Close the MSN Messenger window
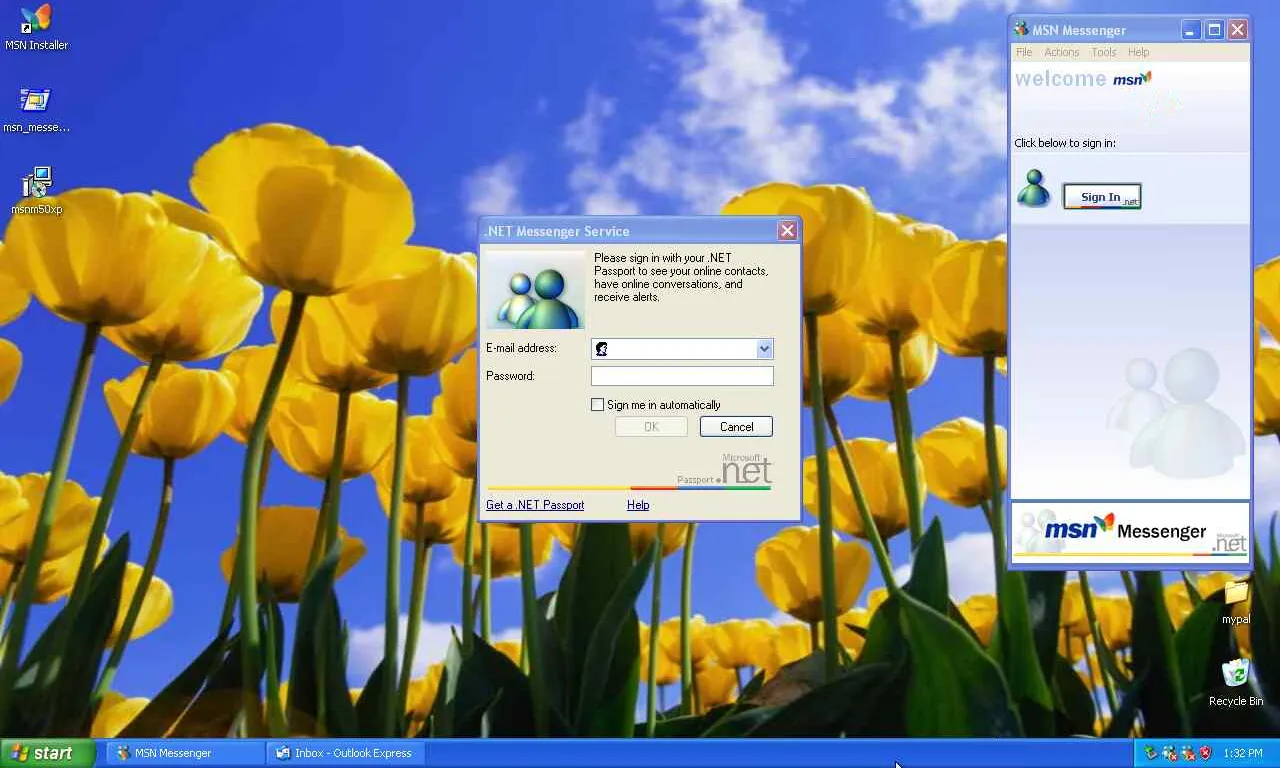 pyautogui.click(x=1238, y=30)
